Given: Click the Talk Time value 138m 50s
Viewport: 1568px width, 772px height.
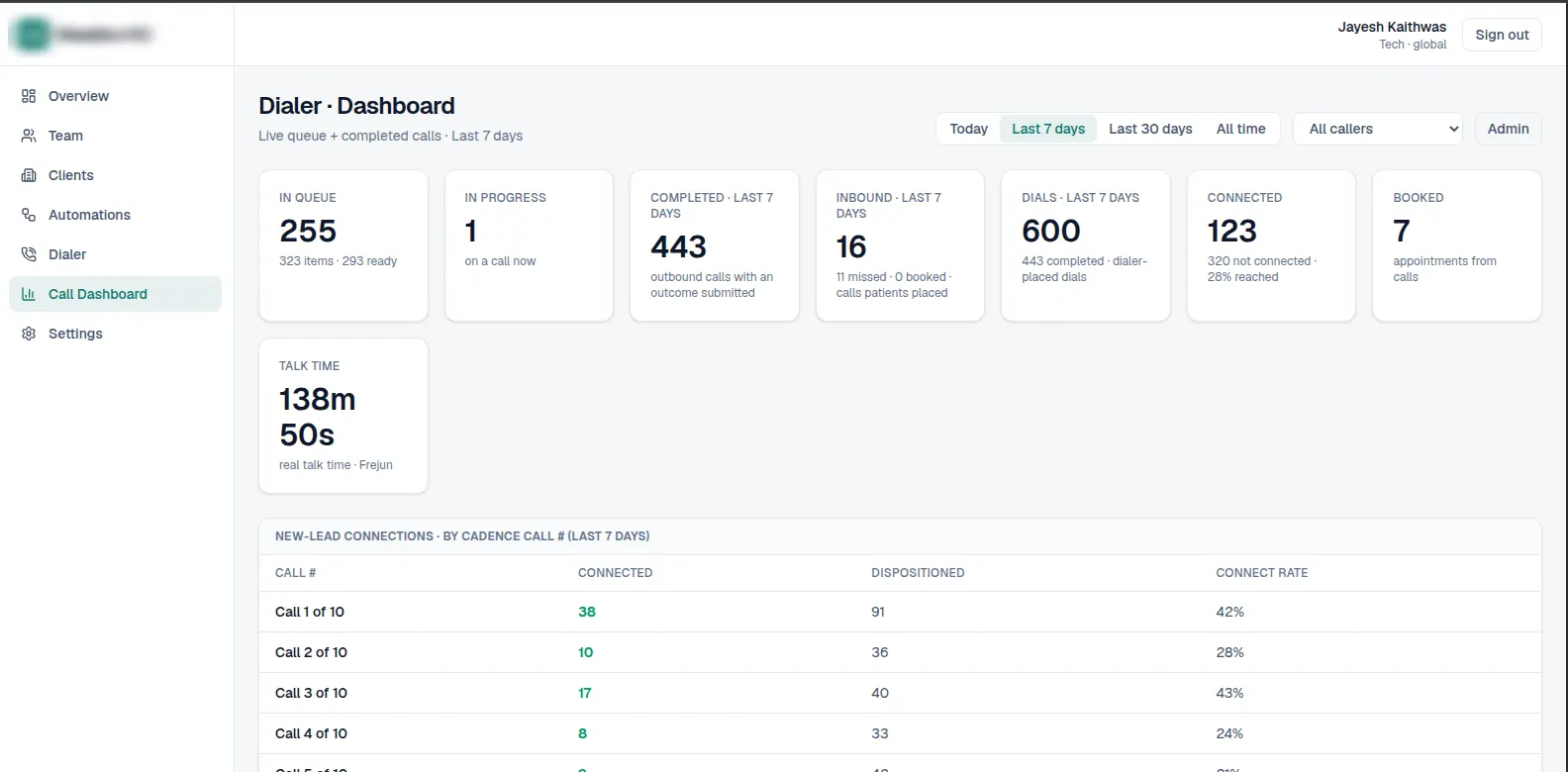Looking at the screenshot, I should [317, 417].
